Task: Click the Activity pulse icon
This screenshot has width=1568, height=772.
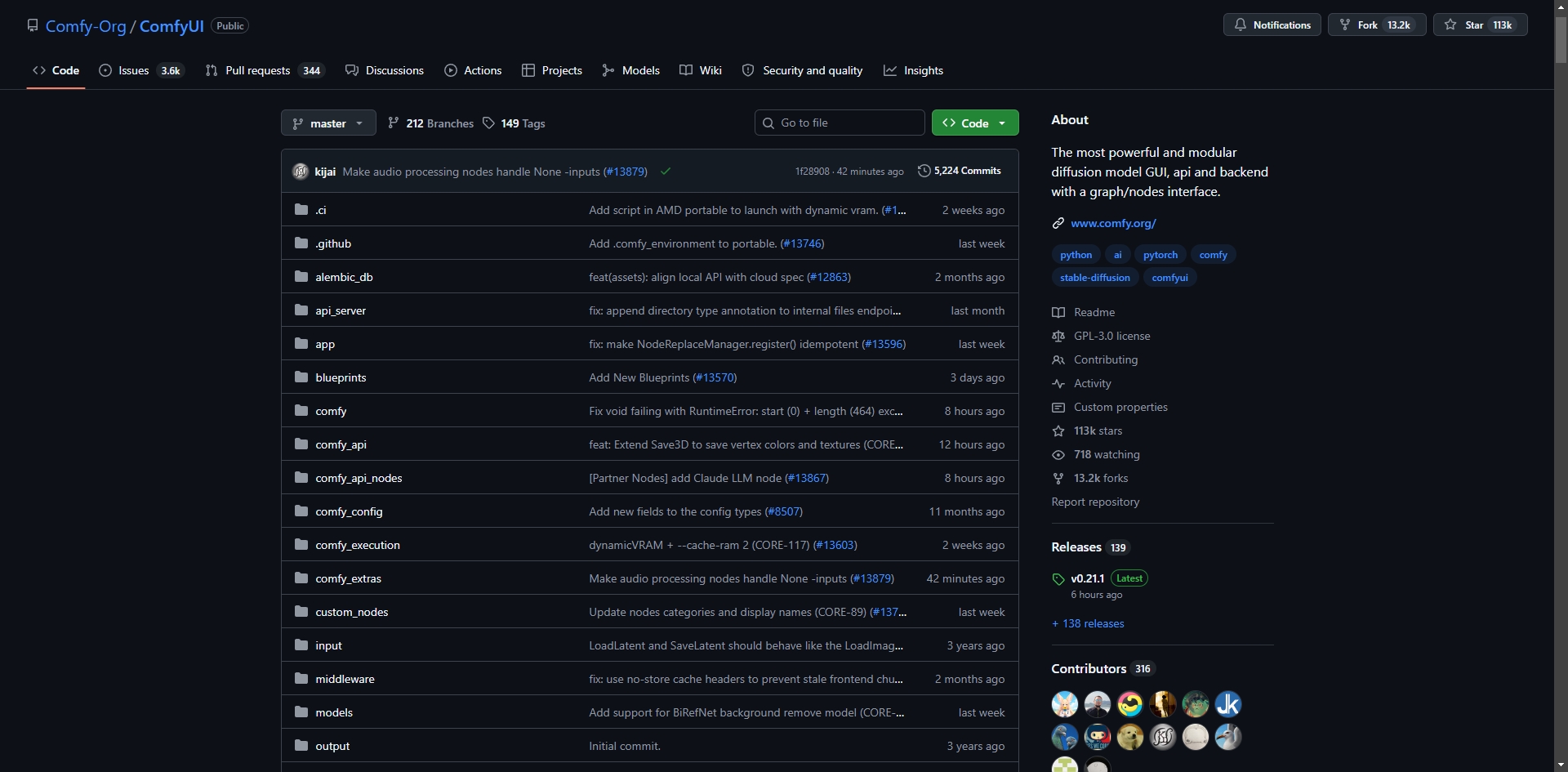Action: point(1058,383)
